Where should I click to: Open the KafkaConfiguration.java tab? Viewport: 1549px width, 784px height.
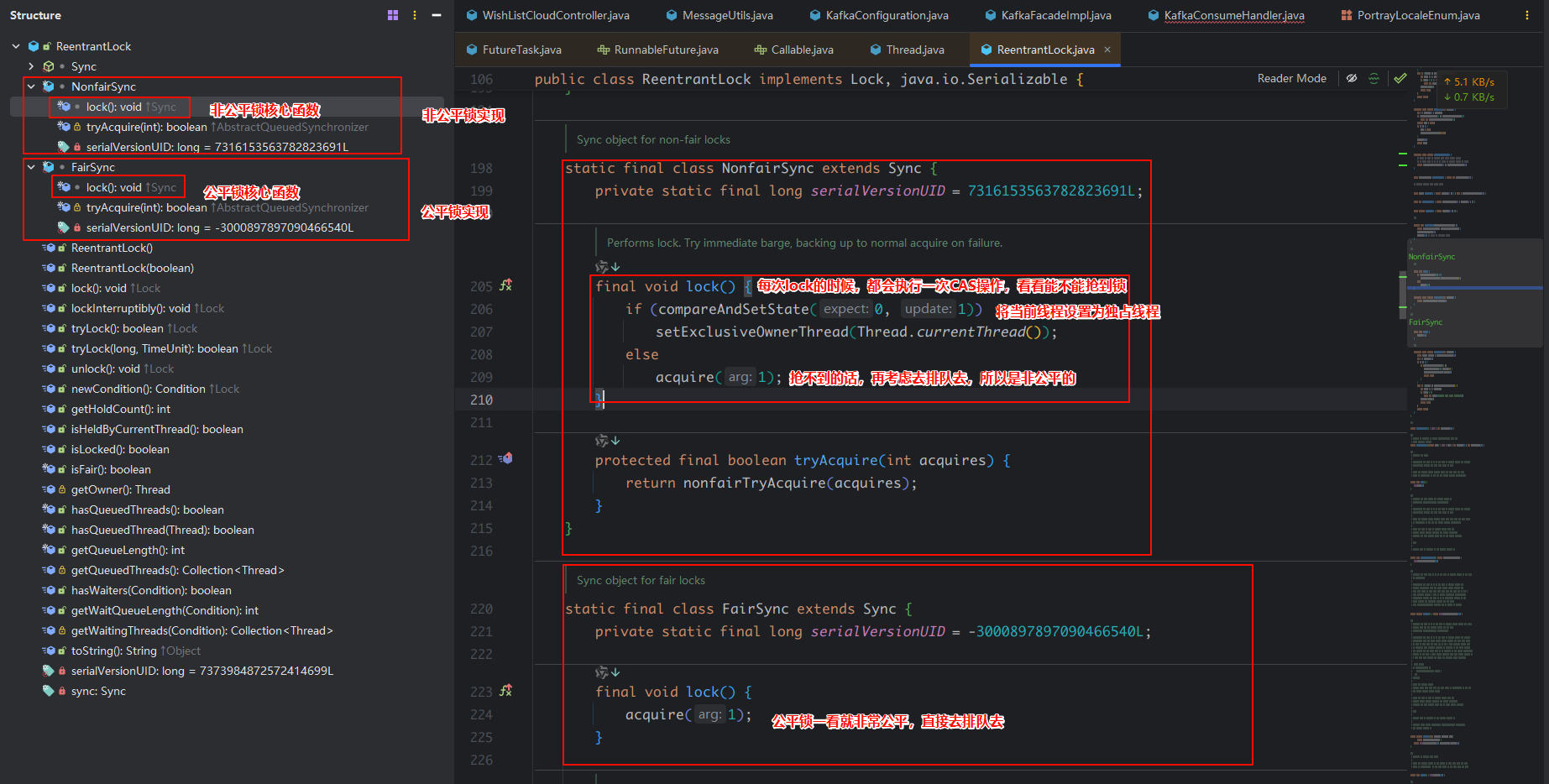pyautogui.click(x=879, y=15)
